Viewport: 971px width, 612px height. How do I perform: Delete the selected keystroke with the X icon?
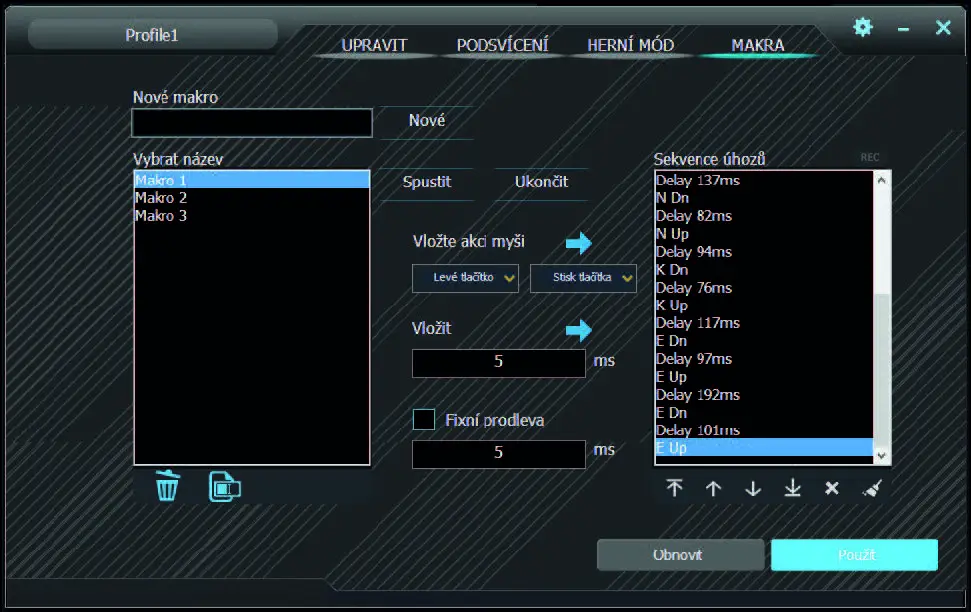click(x=832, y=489)
